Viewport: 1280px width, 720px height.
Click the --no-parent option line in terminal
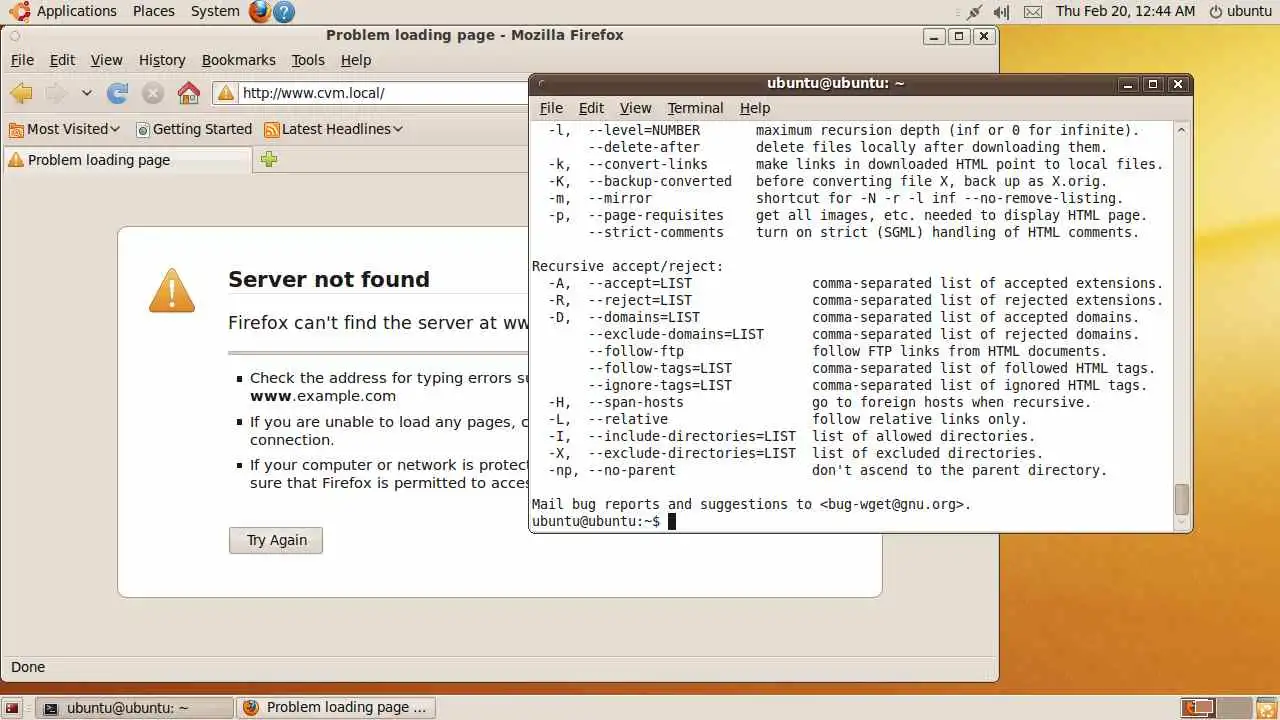(827, 470)
